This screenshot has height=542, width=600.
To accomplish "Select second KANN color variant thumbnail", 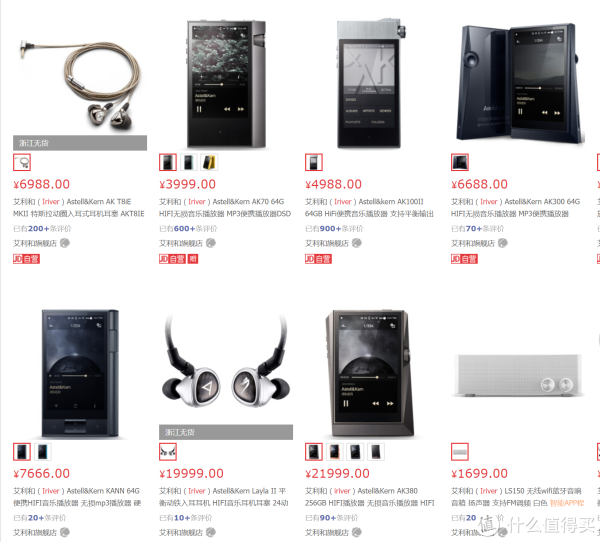I will click(42, 452).
